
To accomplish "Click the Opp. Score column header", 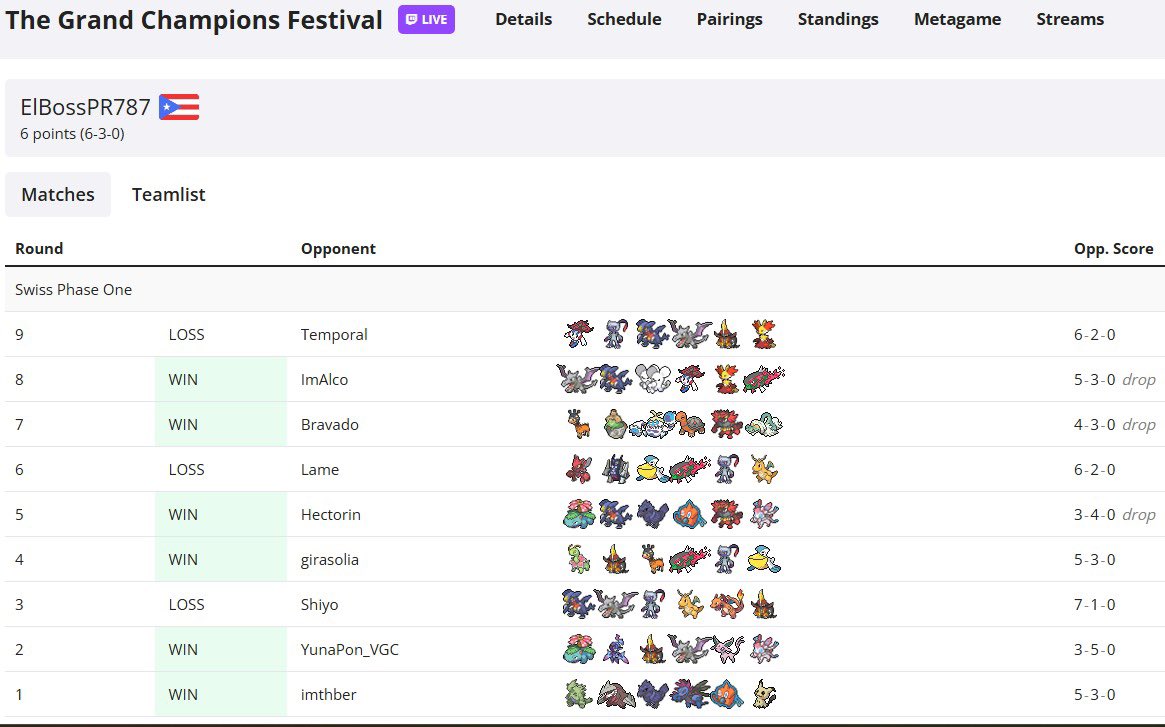I will click(x=1113, y=249).
